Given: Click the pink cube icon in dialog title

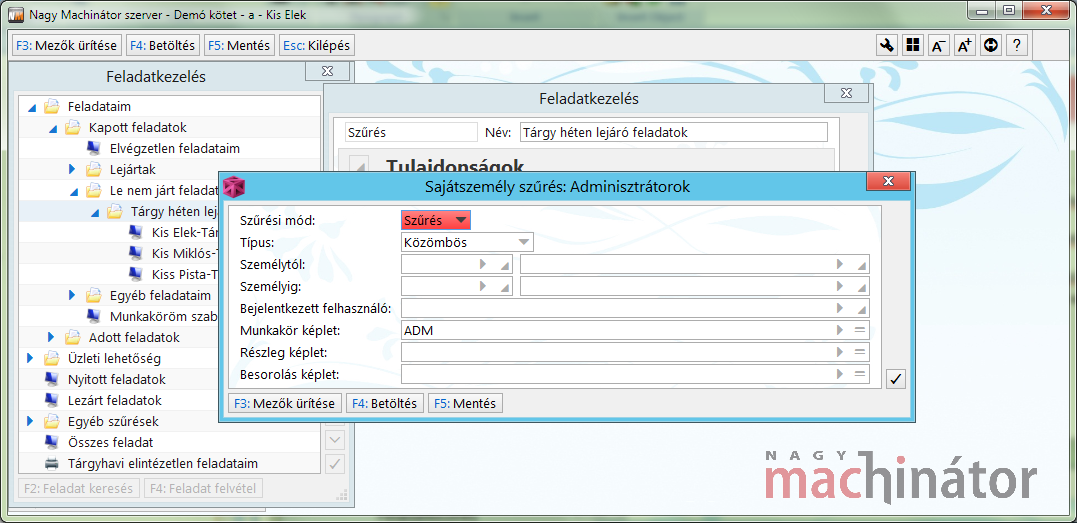Looking at the screenshot, I should 234,186.
